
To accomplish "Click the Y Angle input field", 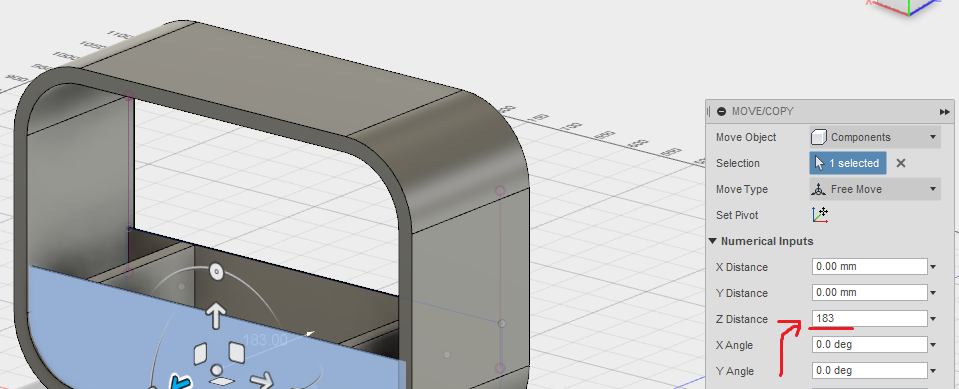I will (x=870, y=370).
